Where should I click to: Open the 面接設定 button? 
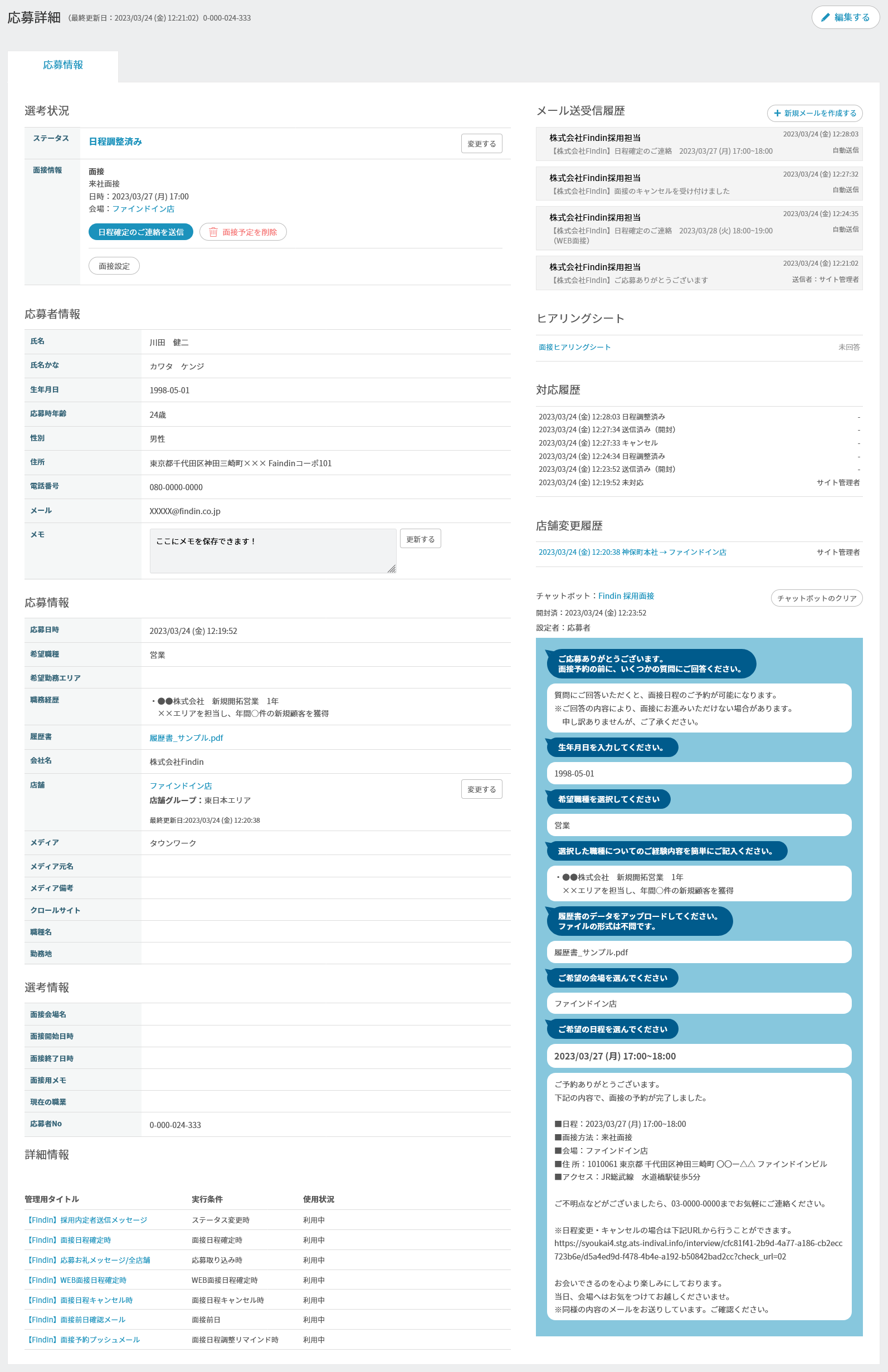pyautogui.click(x=114, y=266)
